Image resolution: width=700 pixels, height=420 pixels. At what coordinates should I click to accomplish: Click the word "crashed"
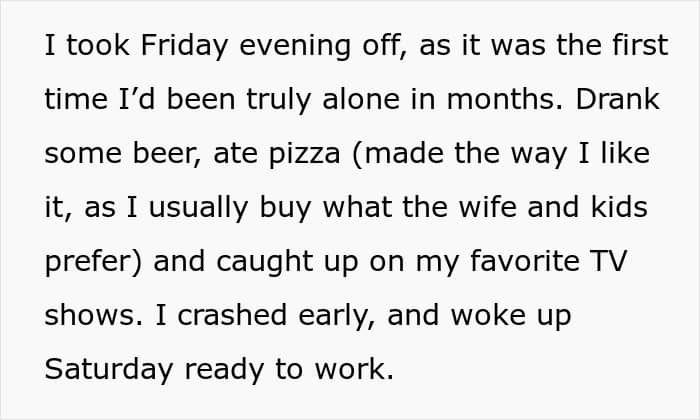pyautogui.click(x=253, y=316)
